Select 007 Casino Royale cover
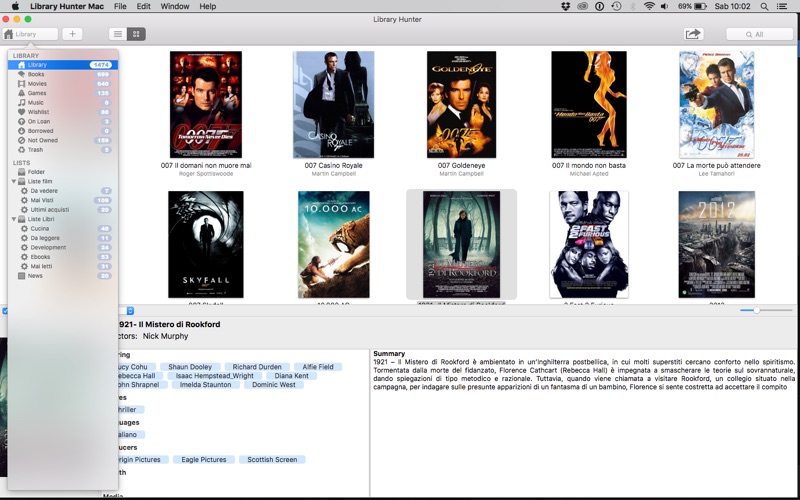The width and height of the screenshot is (800, 500). pos(334,105)
